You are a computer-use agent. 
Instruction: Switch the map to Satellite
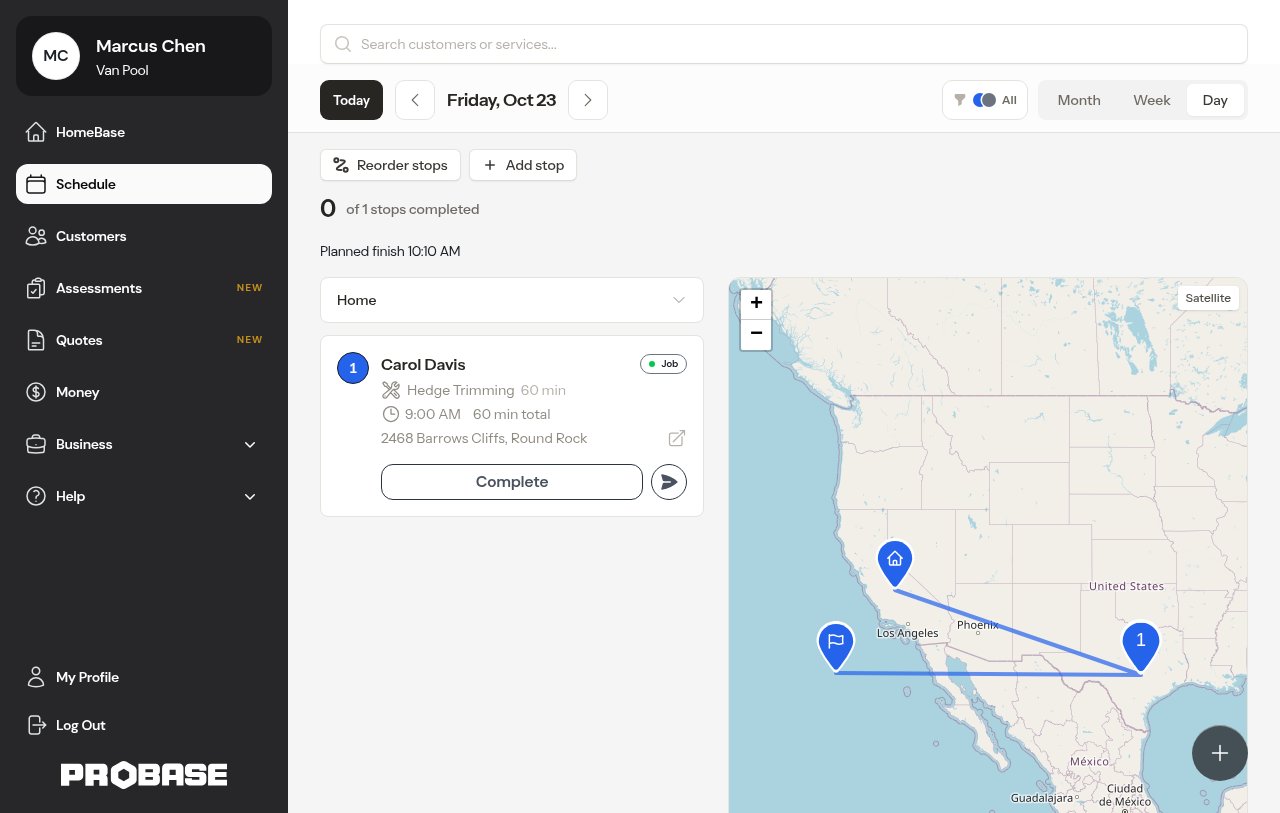1208,298
